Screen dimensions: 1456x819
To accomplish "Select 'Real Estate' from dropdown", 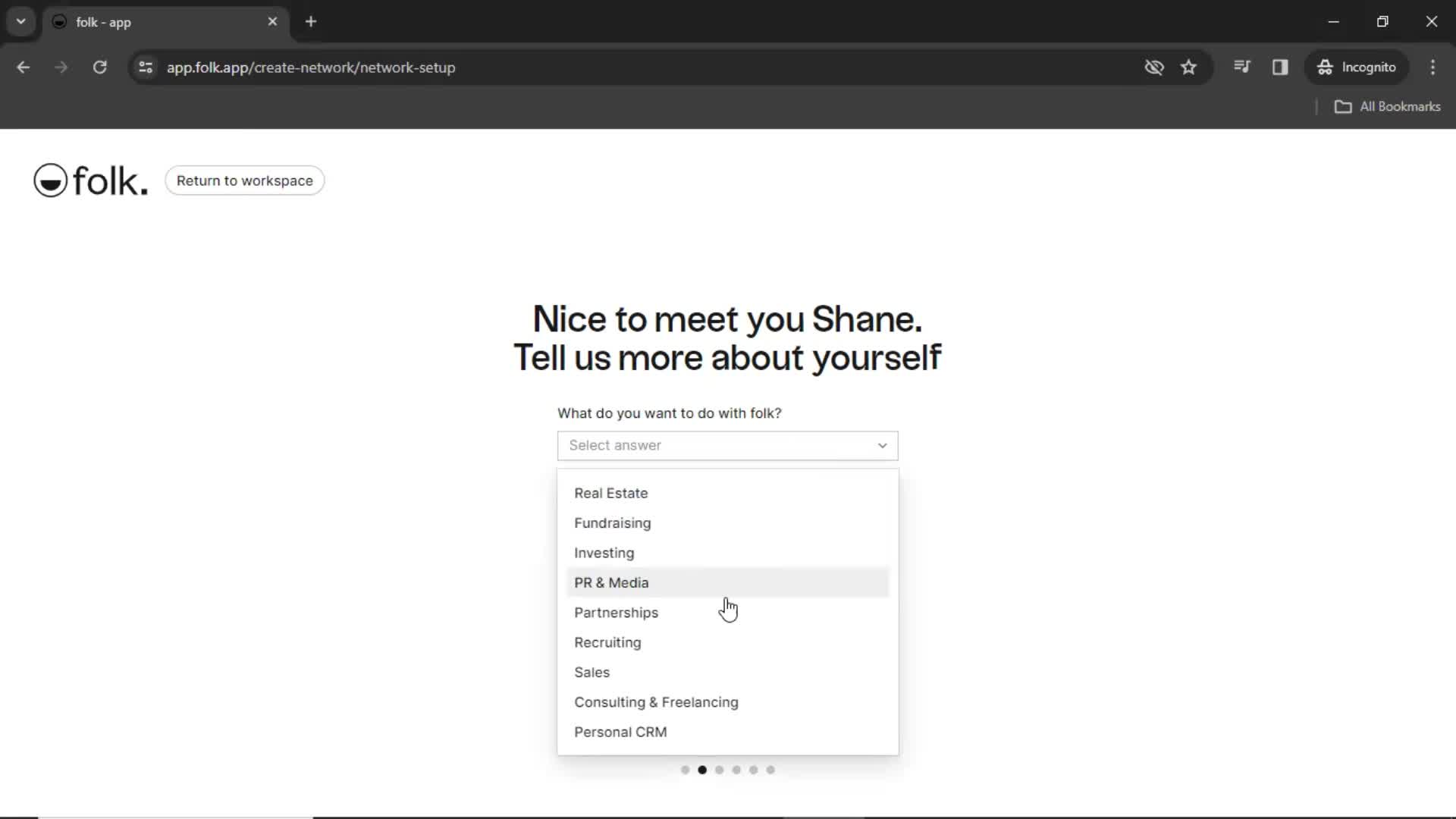I will 611,492.
